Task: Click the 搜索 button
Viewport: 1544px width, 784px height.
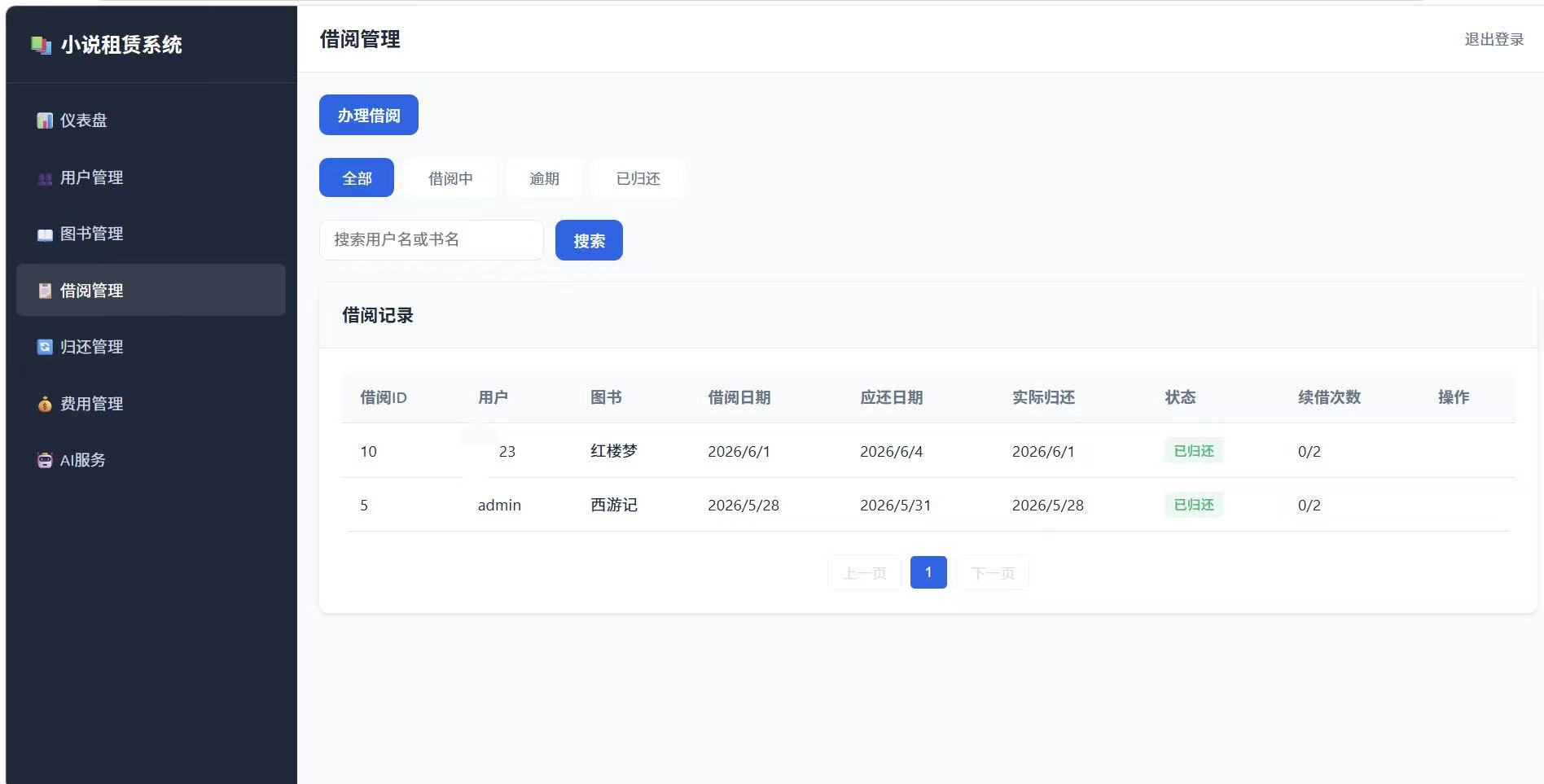Action: (589, 240)
